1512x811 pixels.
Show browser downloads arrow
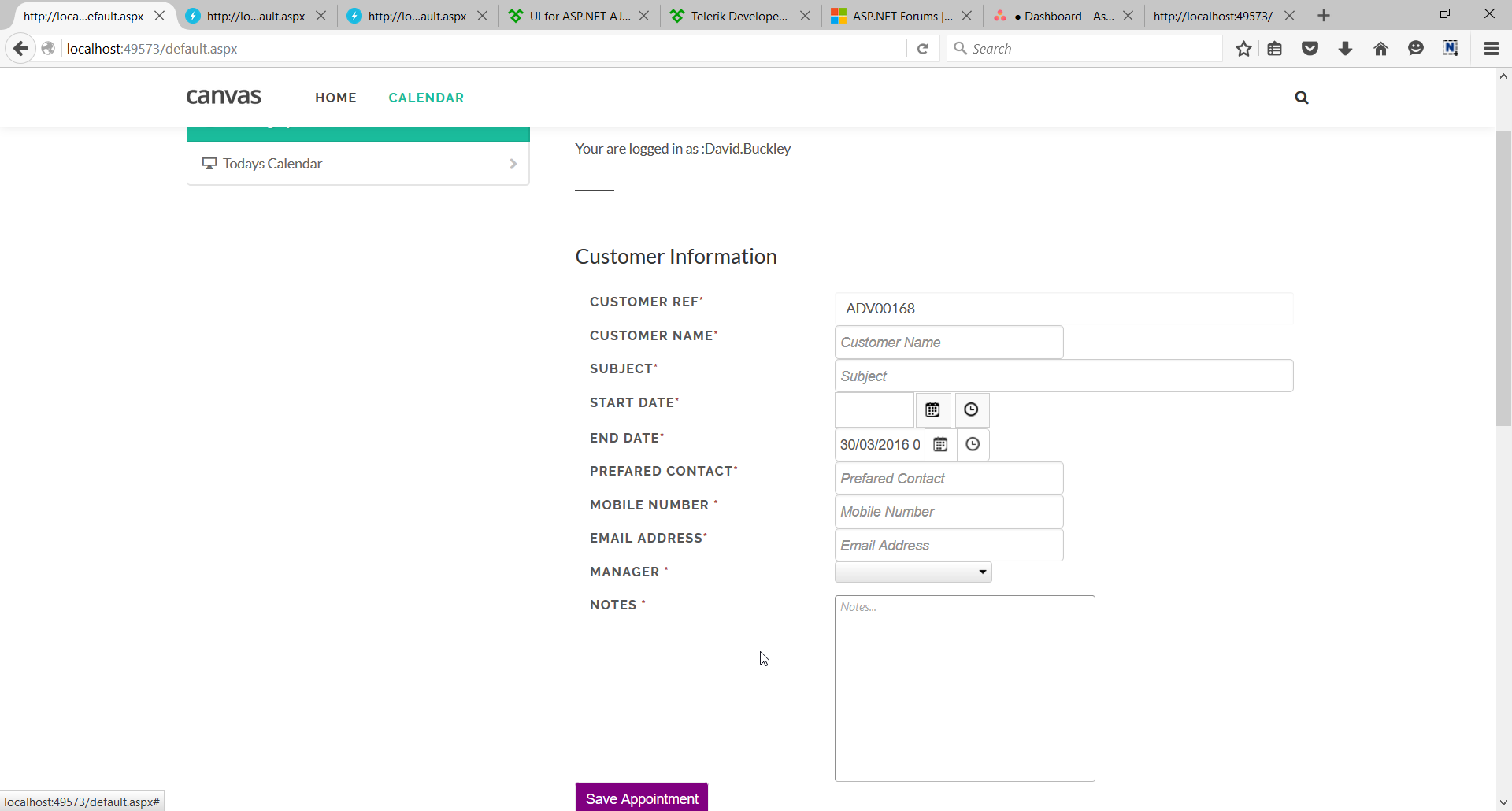click(x=1345, y=49)
